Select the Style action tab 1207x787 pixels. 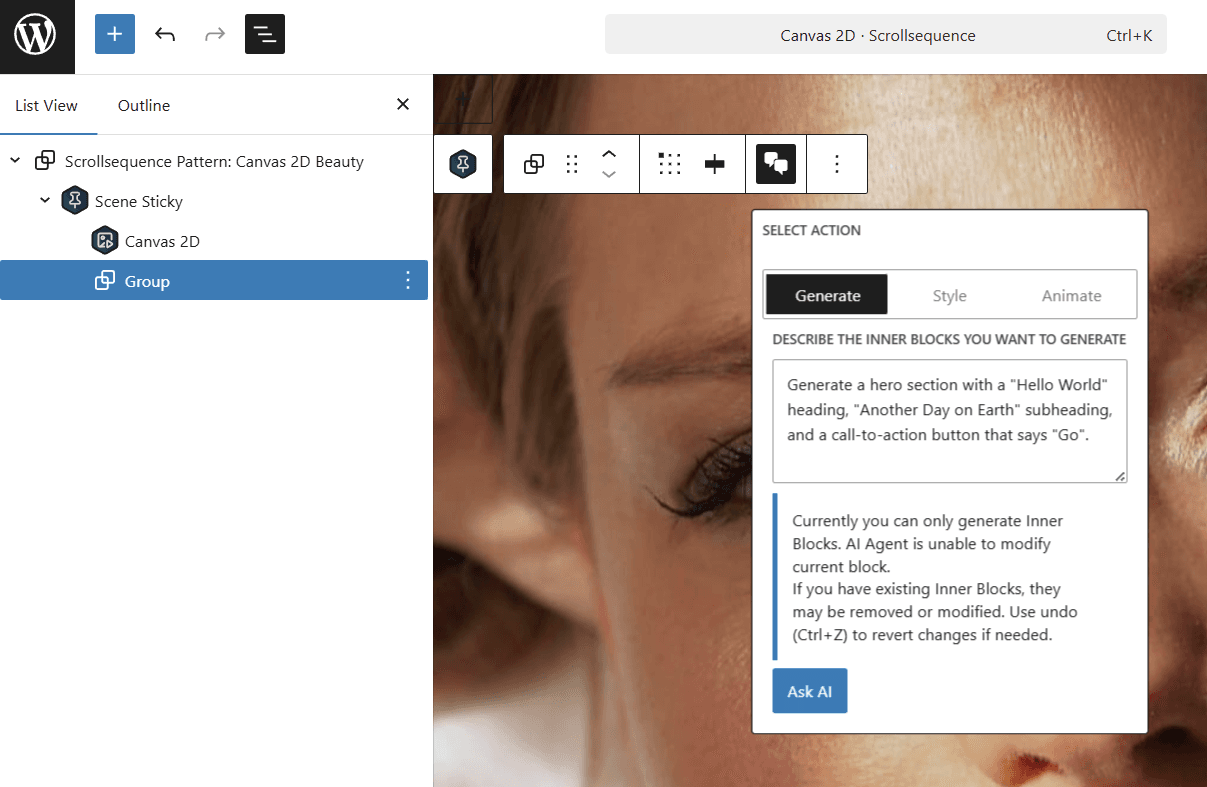949,295
